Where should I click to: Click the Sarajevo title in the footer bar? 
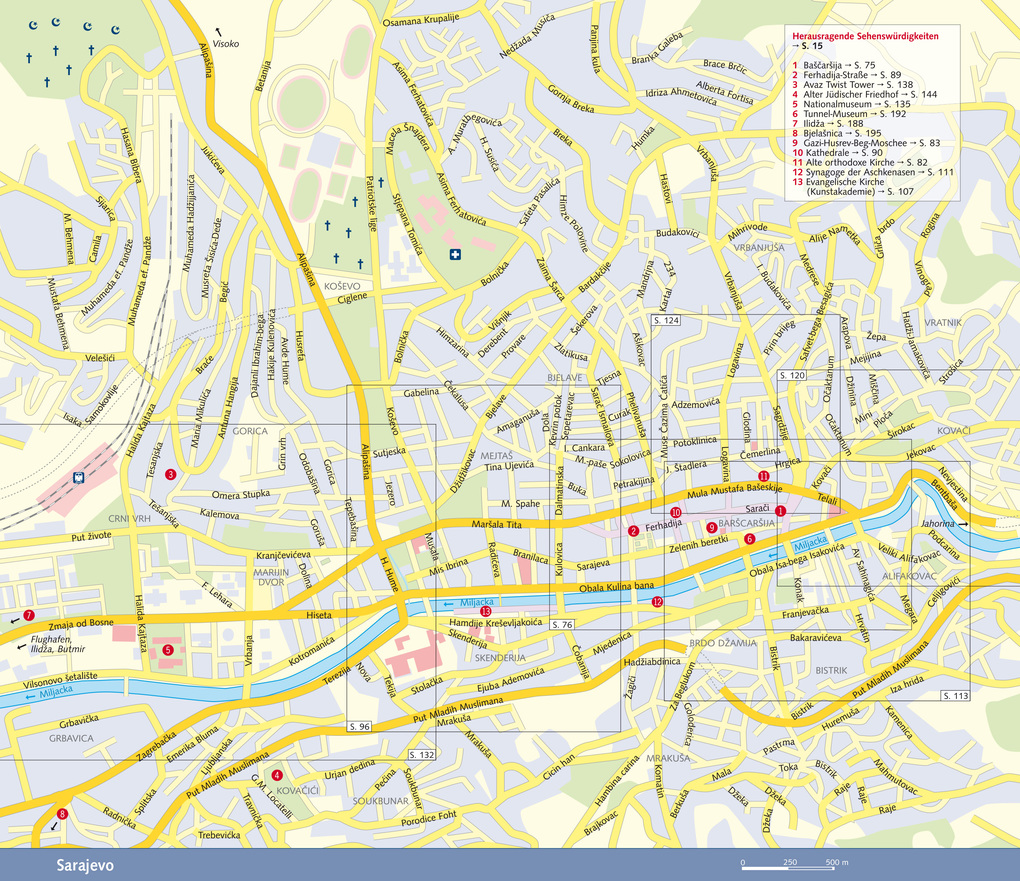(x=85, y=864)
